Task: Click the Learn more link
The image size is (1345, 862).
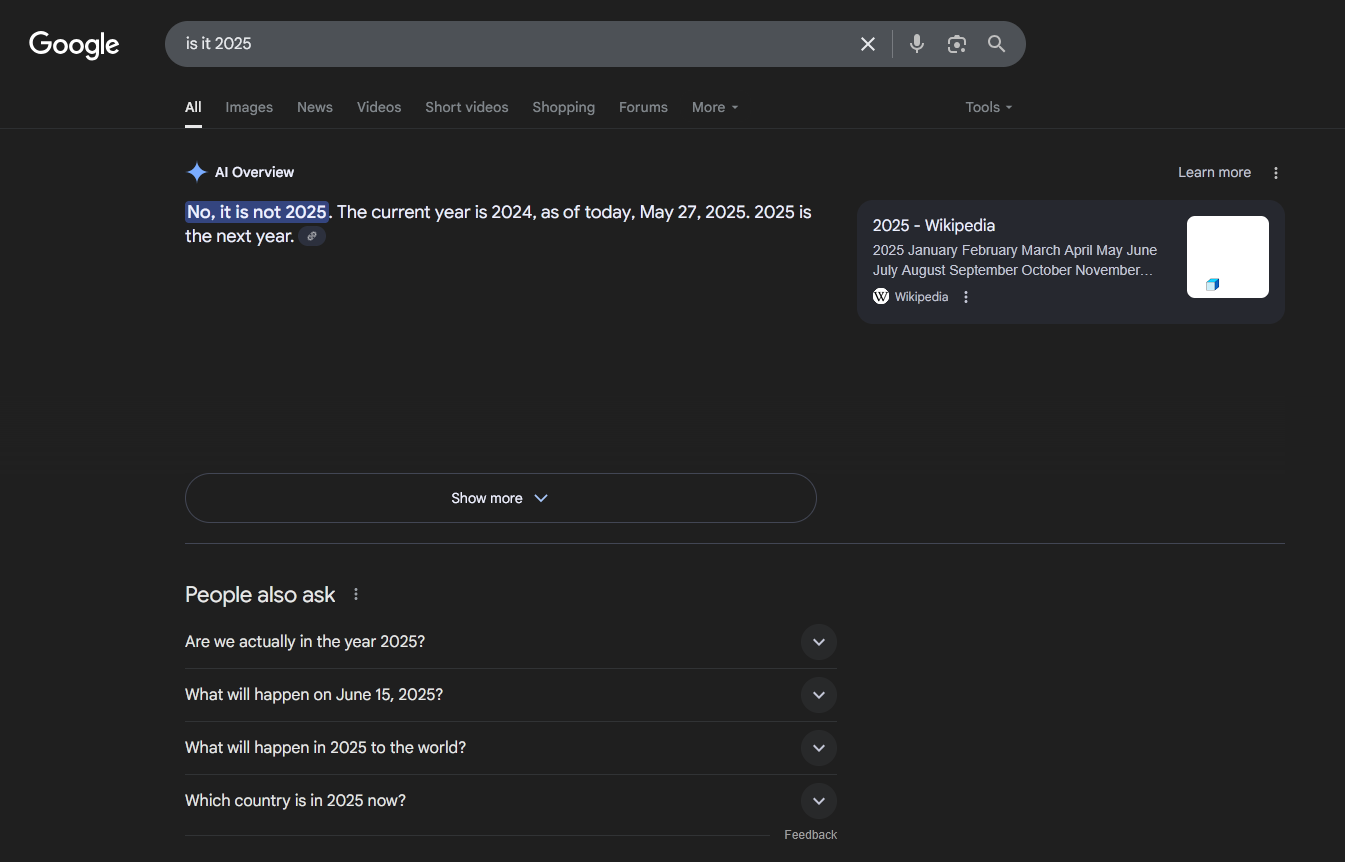Action: click(x=1214, y=172)
